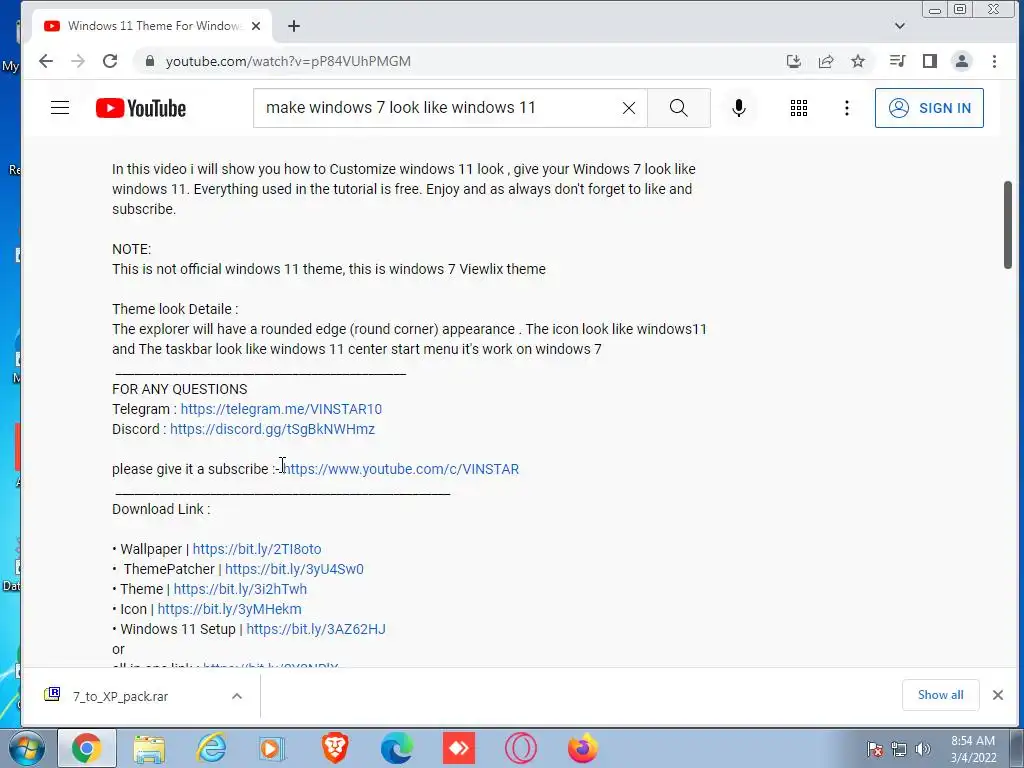Screen dimensions: 1024x768
Task: Open the tab search dropdown chevron
Action: click(900, 26)
